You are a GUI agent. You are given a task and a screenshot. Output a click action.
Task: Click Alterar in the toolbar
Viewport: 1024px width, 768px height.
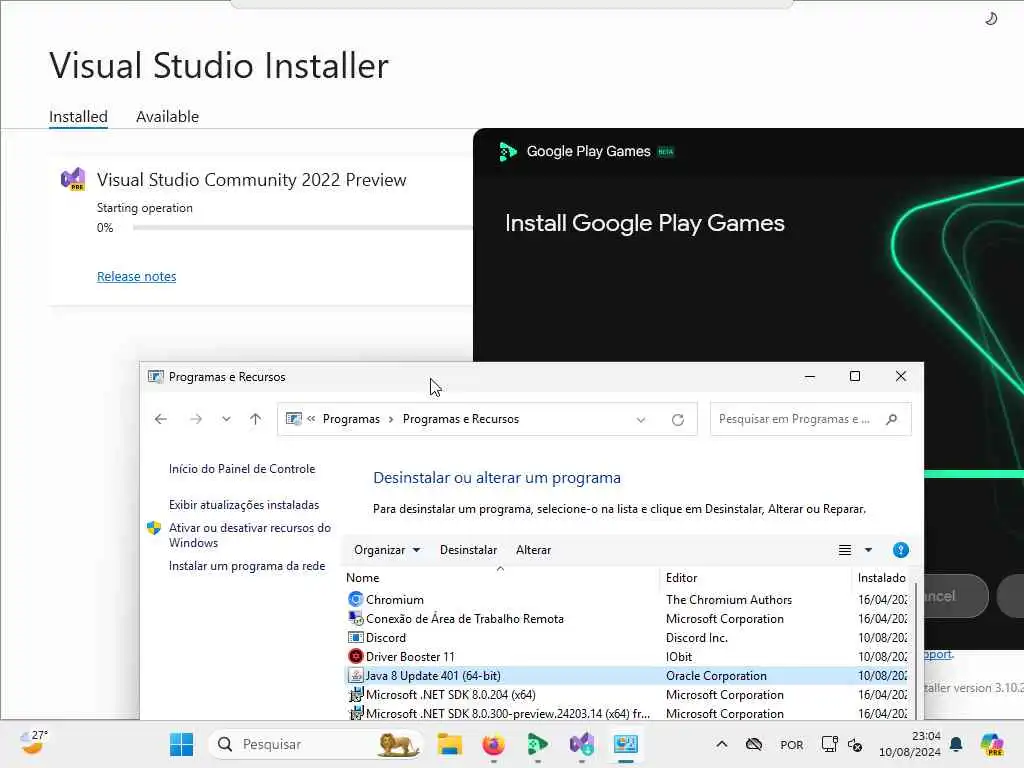534,550
